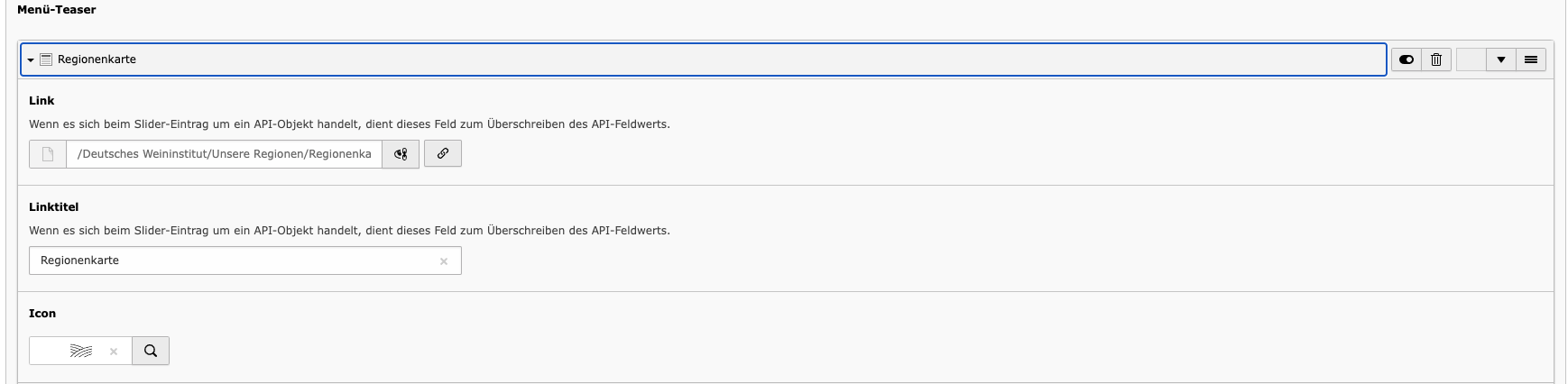Toggle visibility of the Regionenkarte entry

1406,59
